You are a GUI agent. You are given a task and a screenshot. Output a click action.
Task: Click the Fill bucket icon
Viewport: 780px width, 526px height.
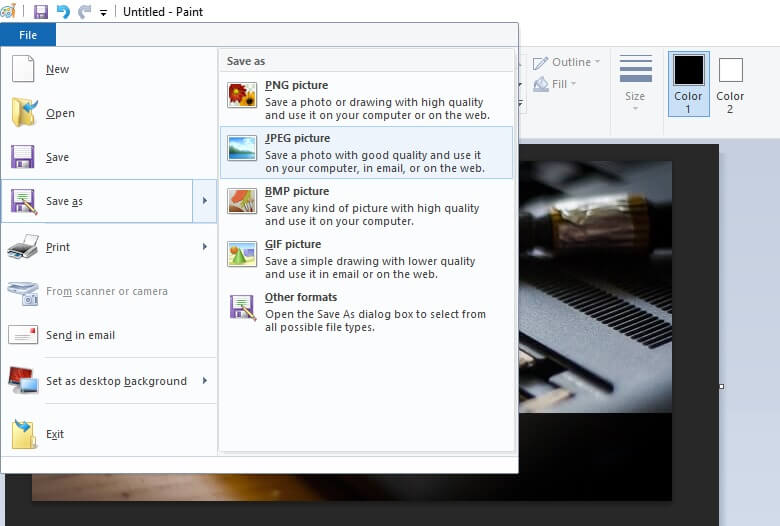(541, 84)
